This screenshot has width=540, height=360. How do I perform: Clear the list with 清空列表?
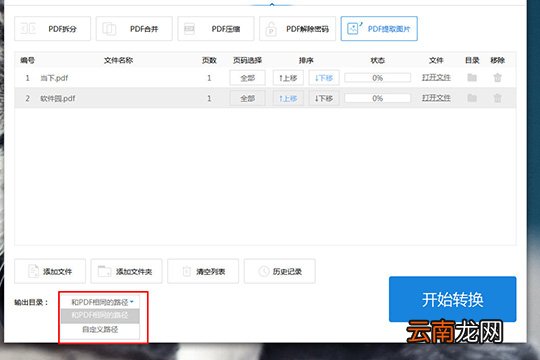point(203,271)
